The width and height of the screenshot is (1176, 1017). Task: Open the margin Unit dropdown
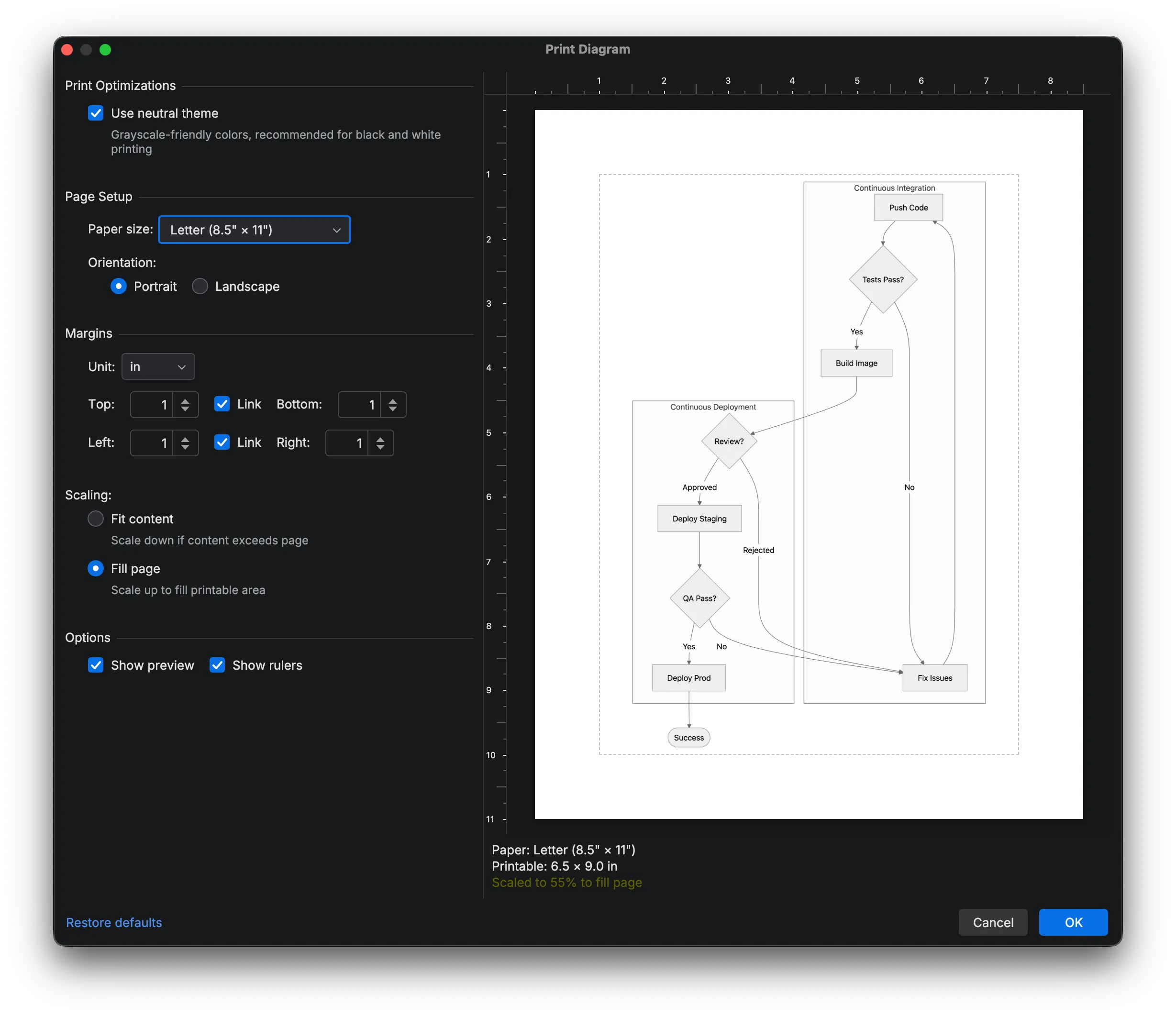pos(158,366)
